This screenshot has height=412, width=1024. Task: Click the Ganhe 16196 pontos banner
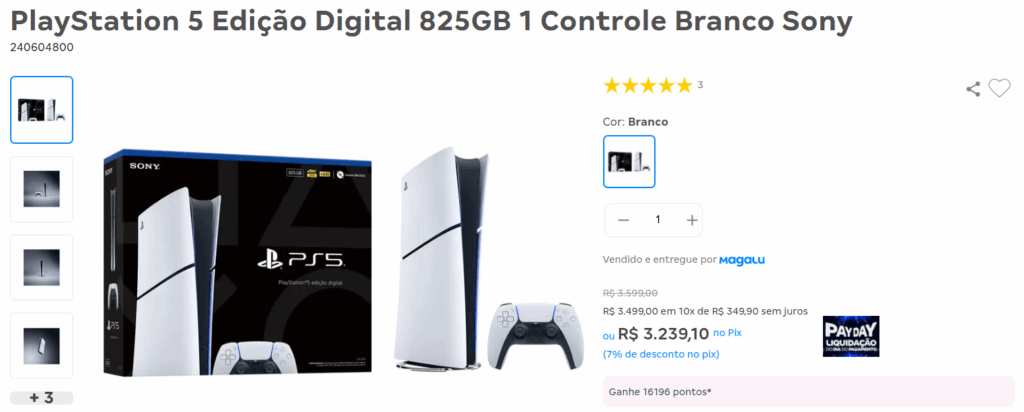click(808, 392)
